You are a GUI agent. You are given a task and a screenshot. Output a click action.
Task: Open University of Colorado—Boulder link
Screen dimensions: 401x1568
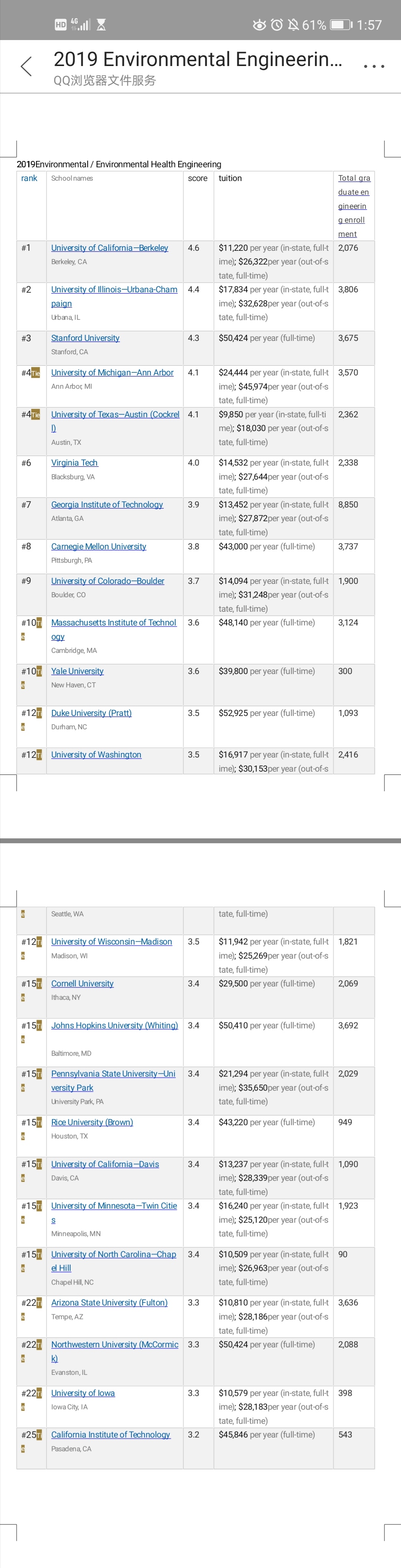(108, 581)
